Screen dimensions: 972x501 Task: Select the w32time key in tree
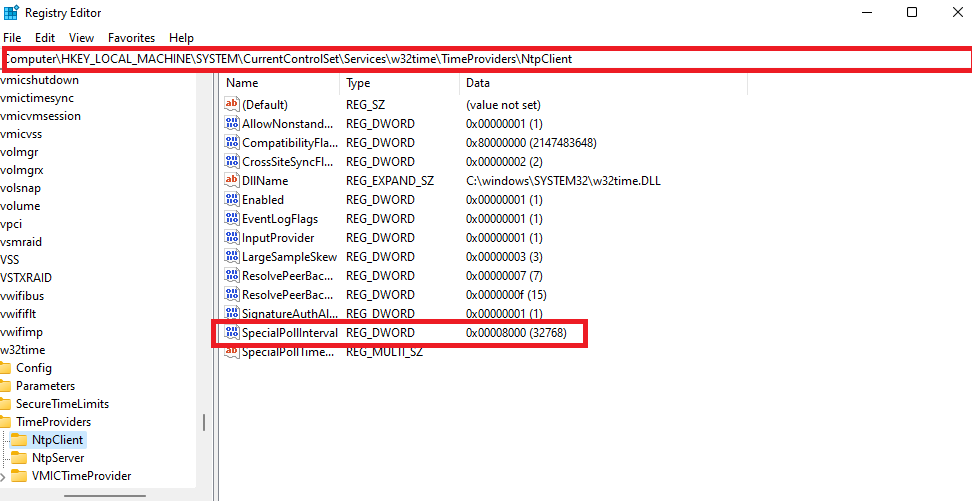pyautogui.click(x=22, y=350)
